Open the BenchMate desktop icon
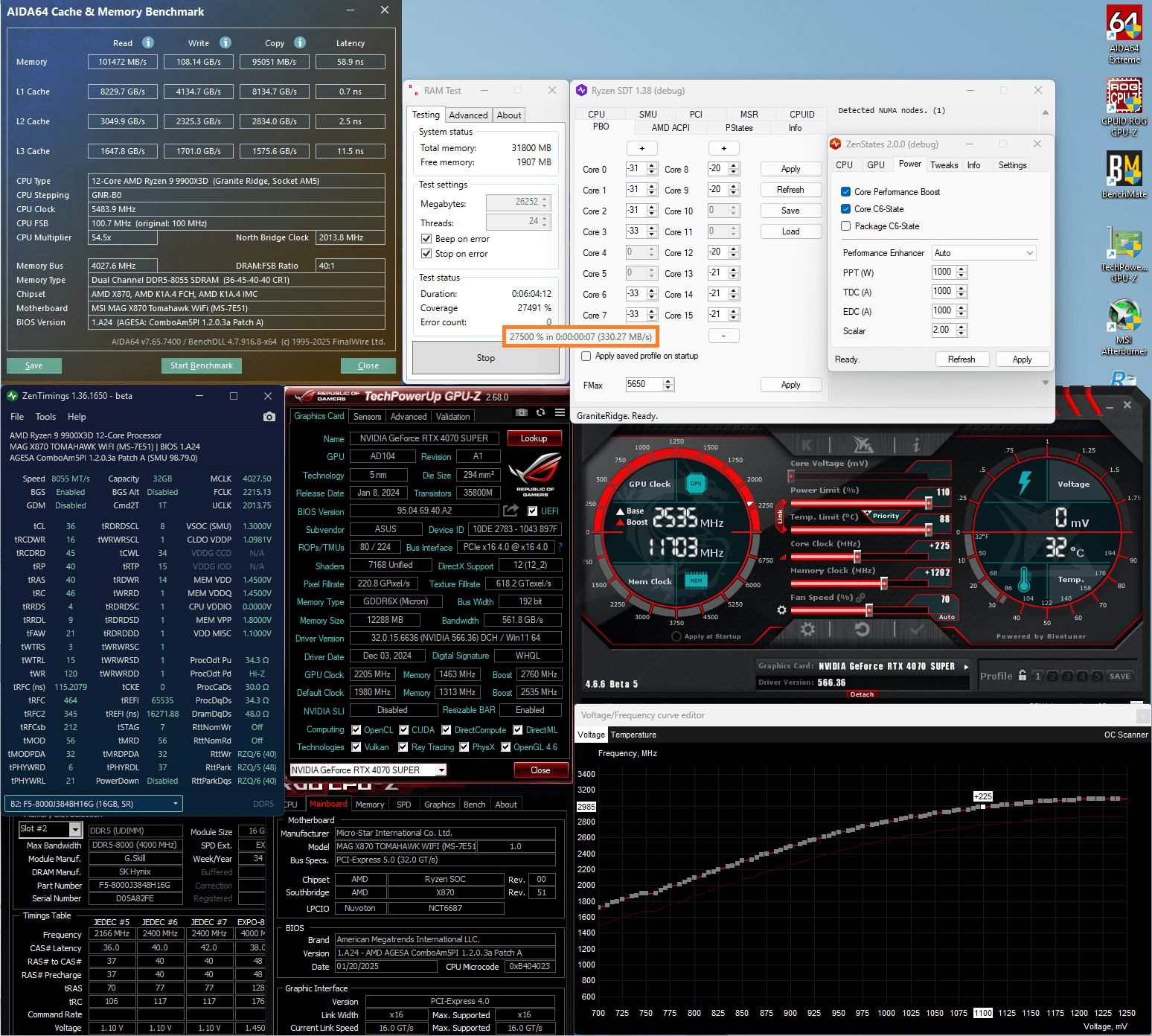Viewport: 1152px width, 1036px height. click(1124, 176)
